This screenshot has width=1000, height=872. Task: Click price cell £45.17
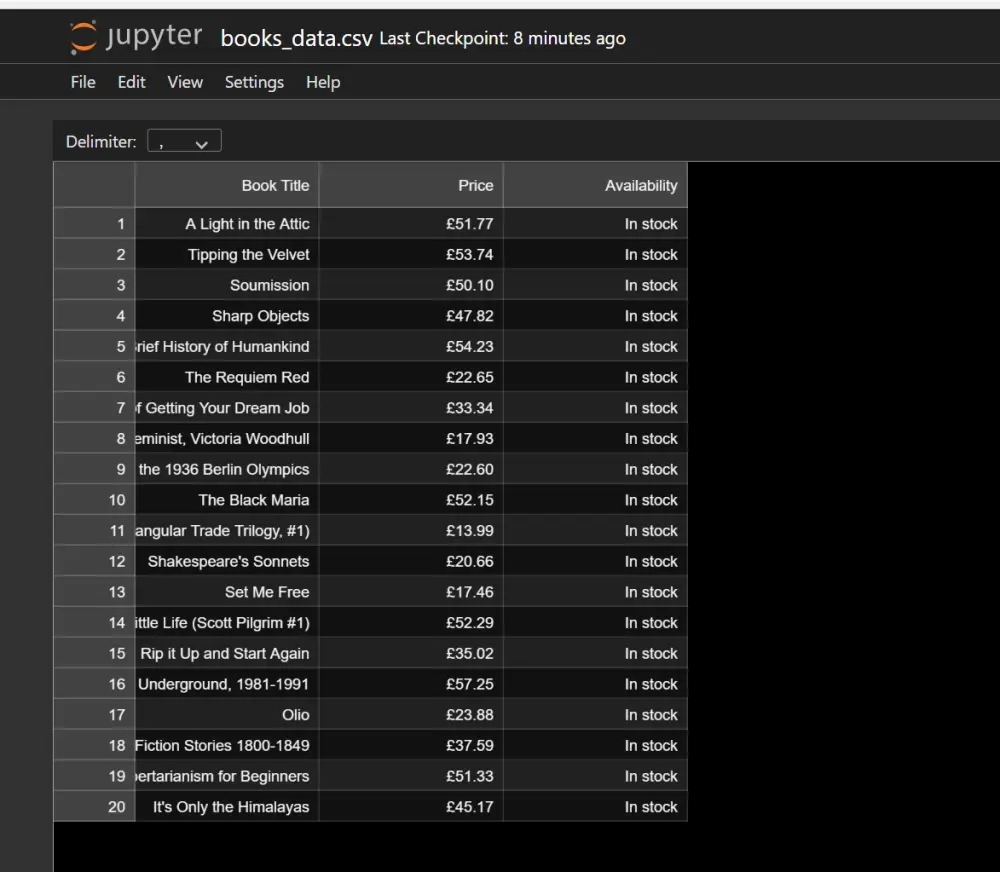411,807
